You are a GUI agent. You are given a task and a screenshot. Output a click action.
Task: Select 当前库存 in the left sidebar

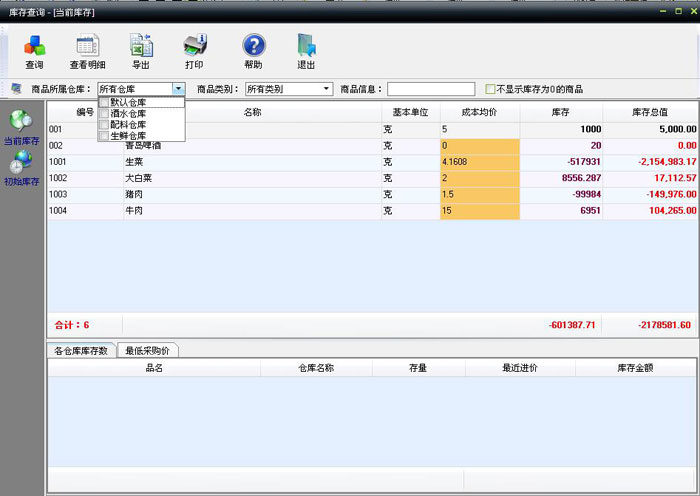21,128
